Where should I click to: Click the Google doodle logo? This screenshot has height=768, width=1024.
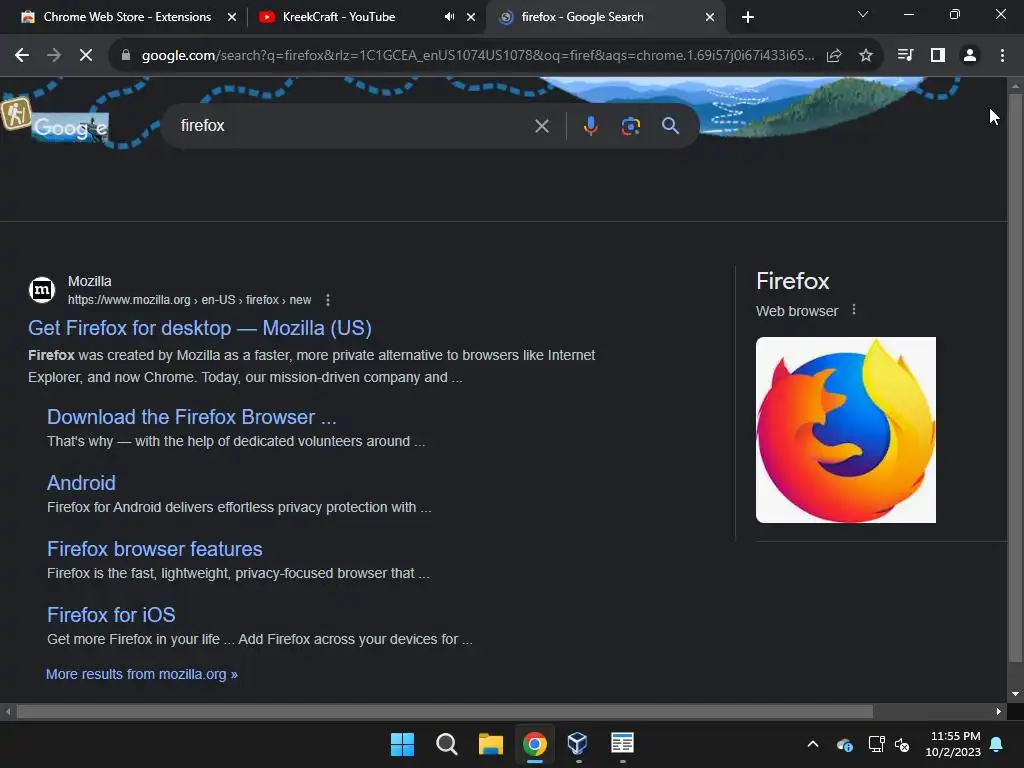[x=70, y=127]
